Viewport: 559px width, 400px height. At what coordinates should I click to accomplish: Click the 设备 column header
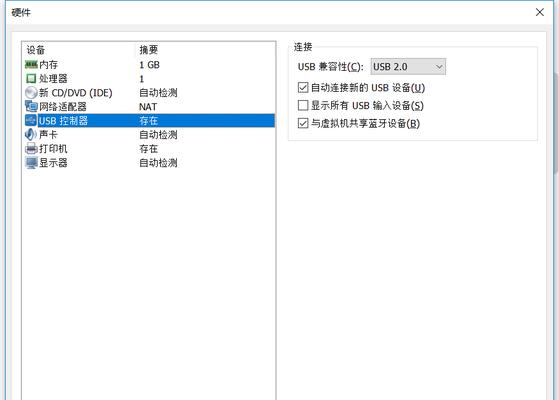coord(36,50)
